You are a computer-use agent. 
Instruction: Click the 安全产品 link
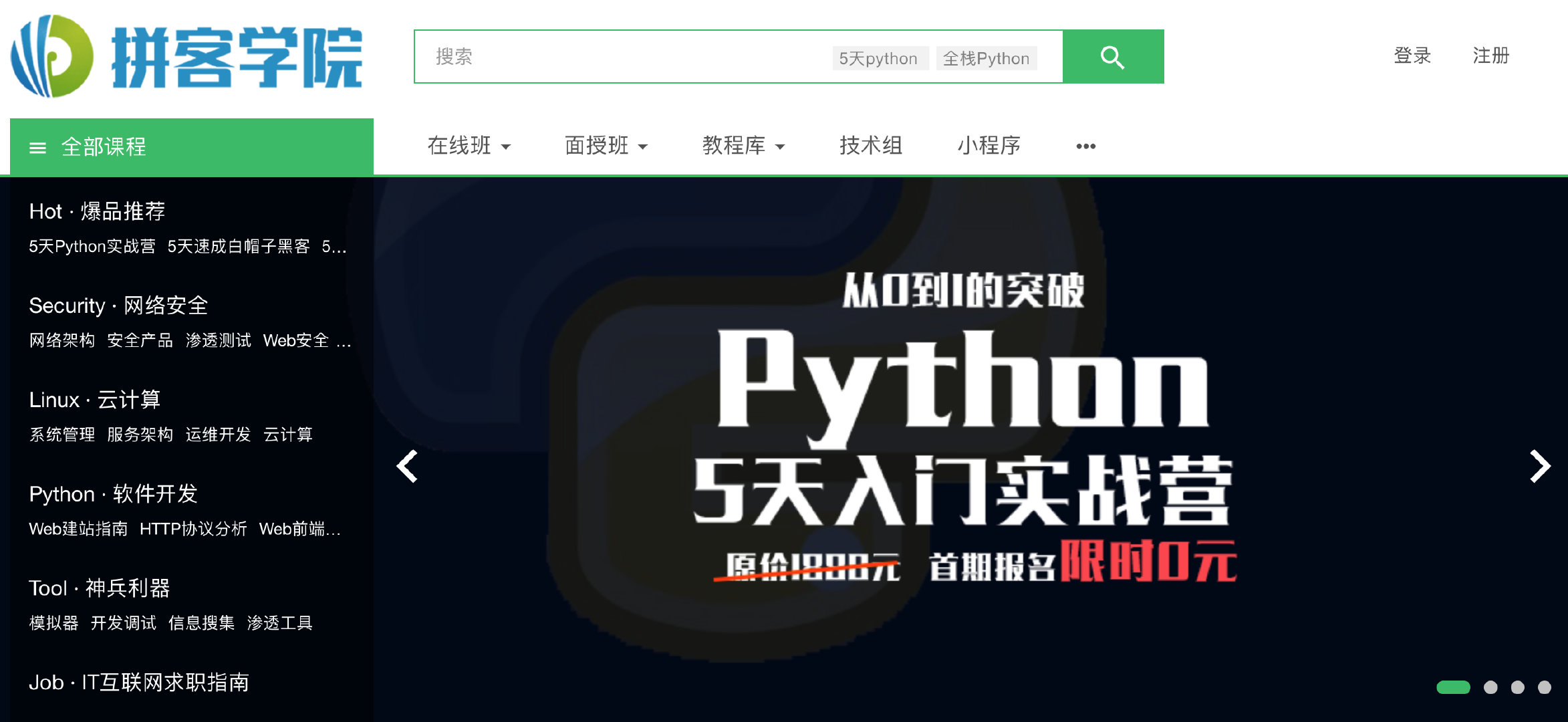(140, 341)
